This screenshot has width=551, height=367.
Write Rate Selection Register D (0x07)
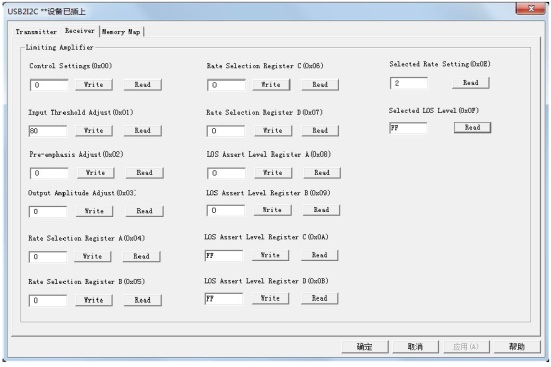click(273, 130)
